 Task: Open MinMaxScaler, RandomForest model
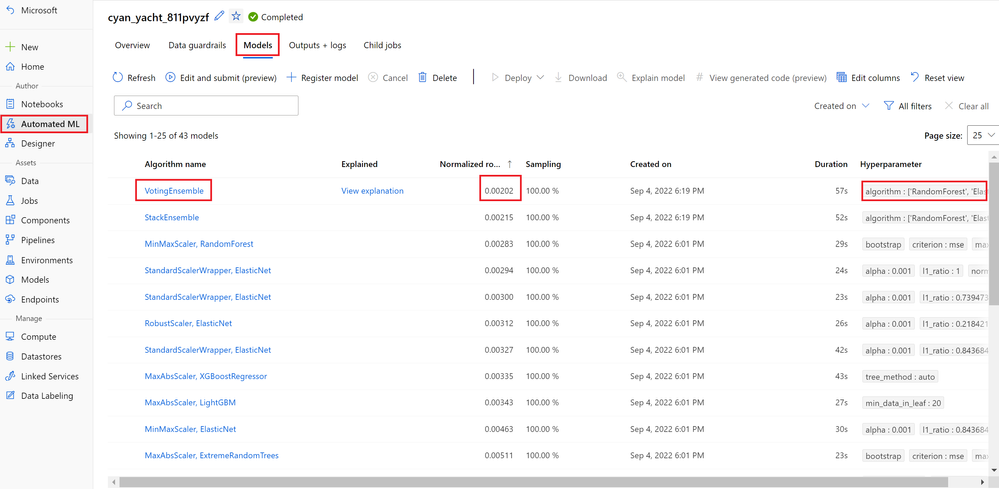point(199,244)
